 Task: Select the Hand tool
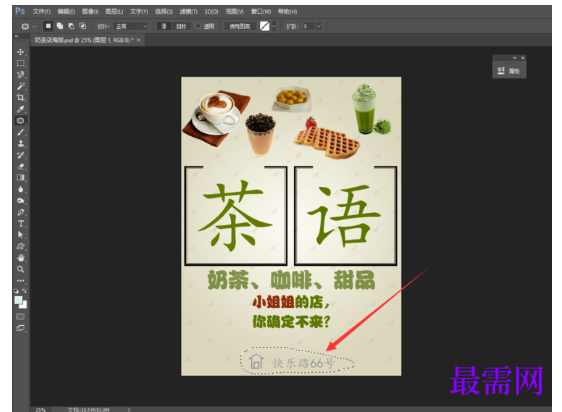point(20,258)
